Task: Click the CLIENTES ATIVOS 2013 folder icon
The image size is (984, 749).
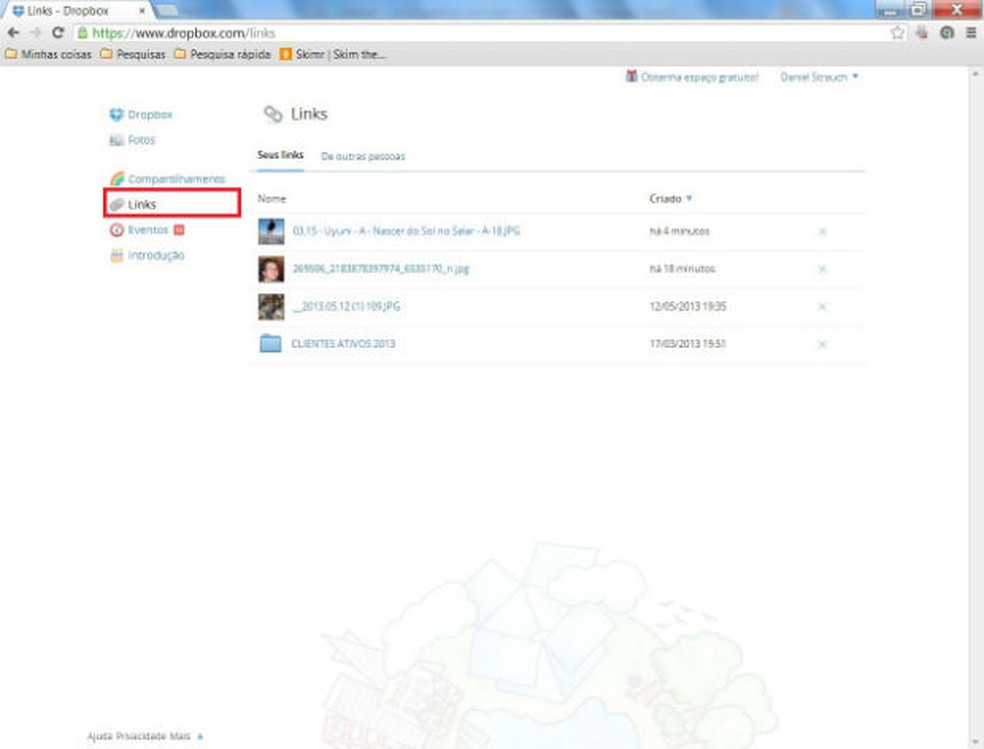Action: 270,343
